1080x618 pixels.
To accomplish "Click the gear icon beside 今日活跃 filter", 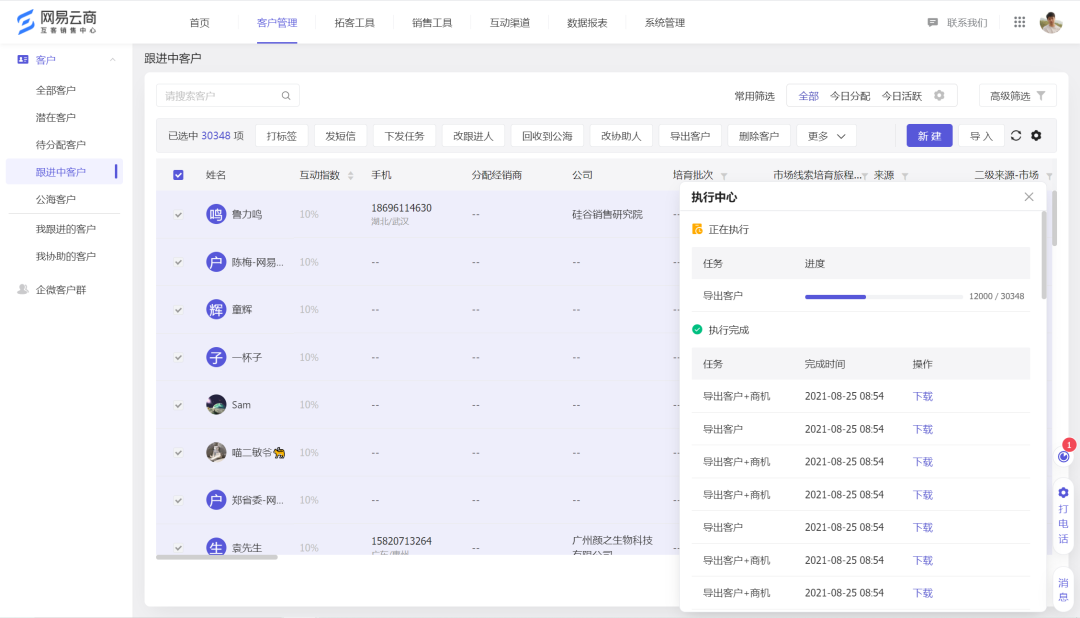I will (939, 96).
